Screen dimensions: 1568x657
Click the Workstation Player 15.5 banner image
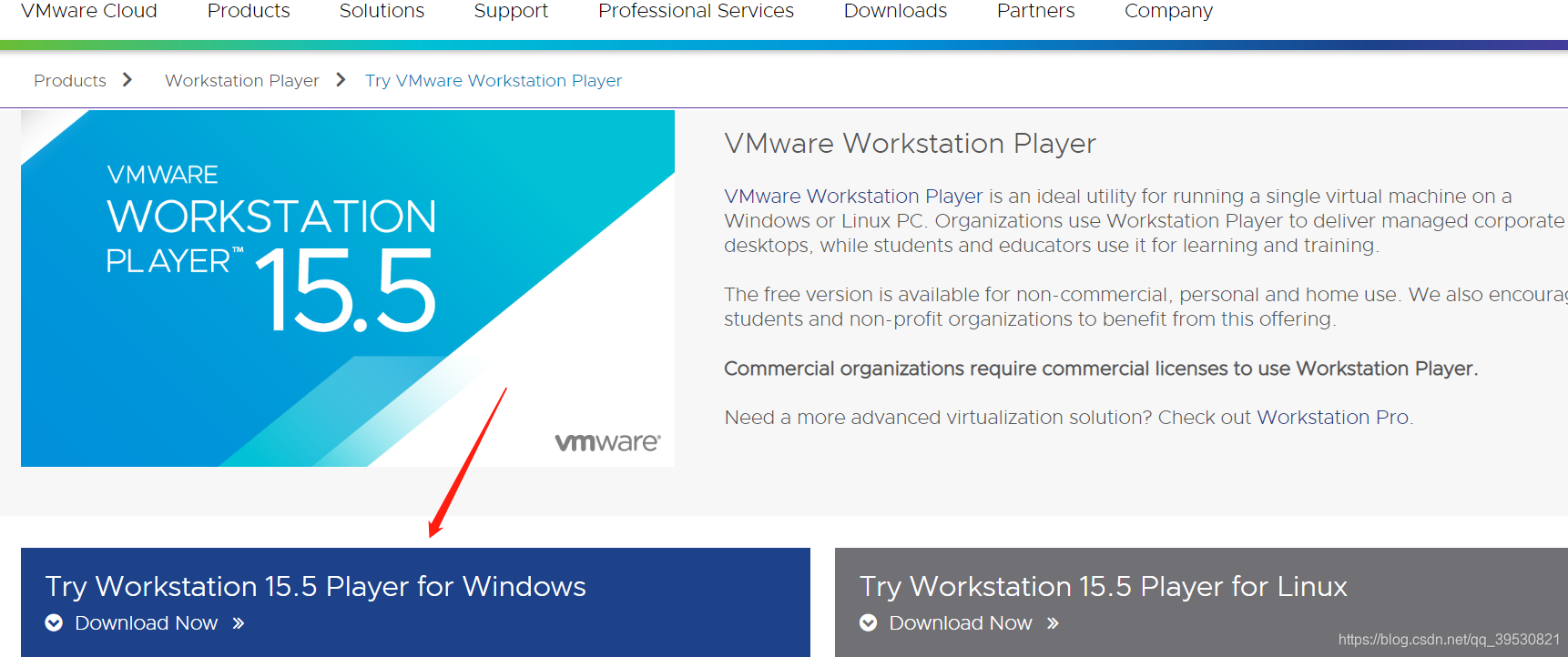click(x=348, y=288)
